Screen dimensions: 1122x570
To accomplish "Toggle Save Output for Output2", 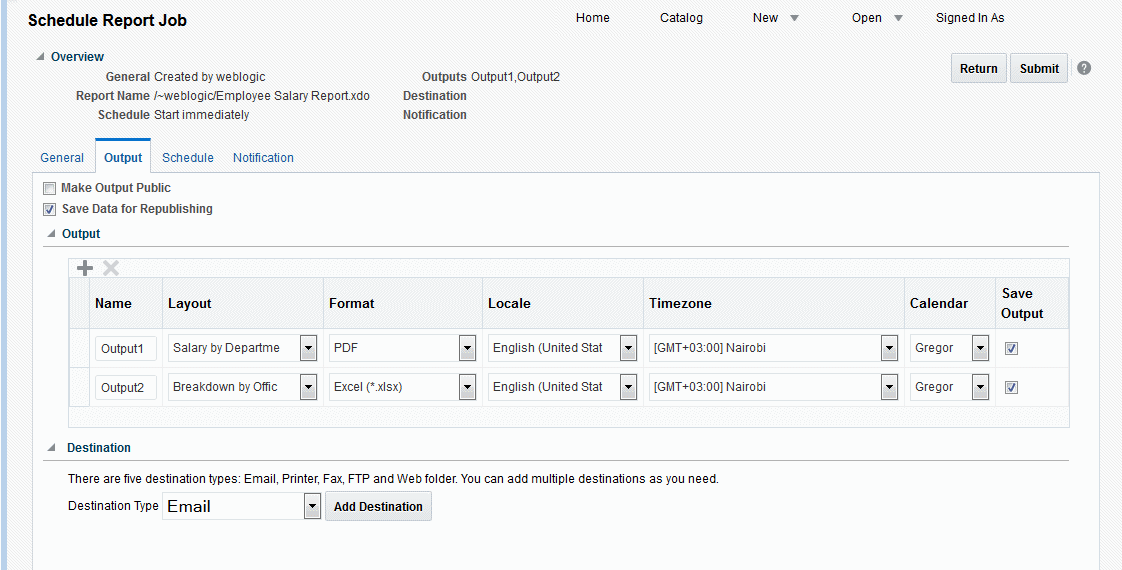I will [x=1011, y=387].
